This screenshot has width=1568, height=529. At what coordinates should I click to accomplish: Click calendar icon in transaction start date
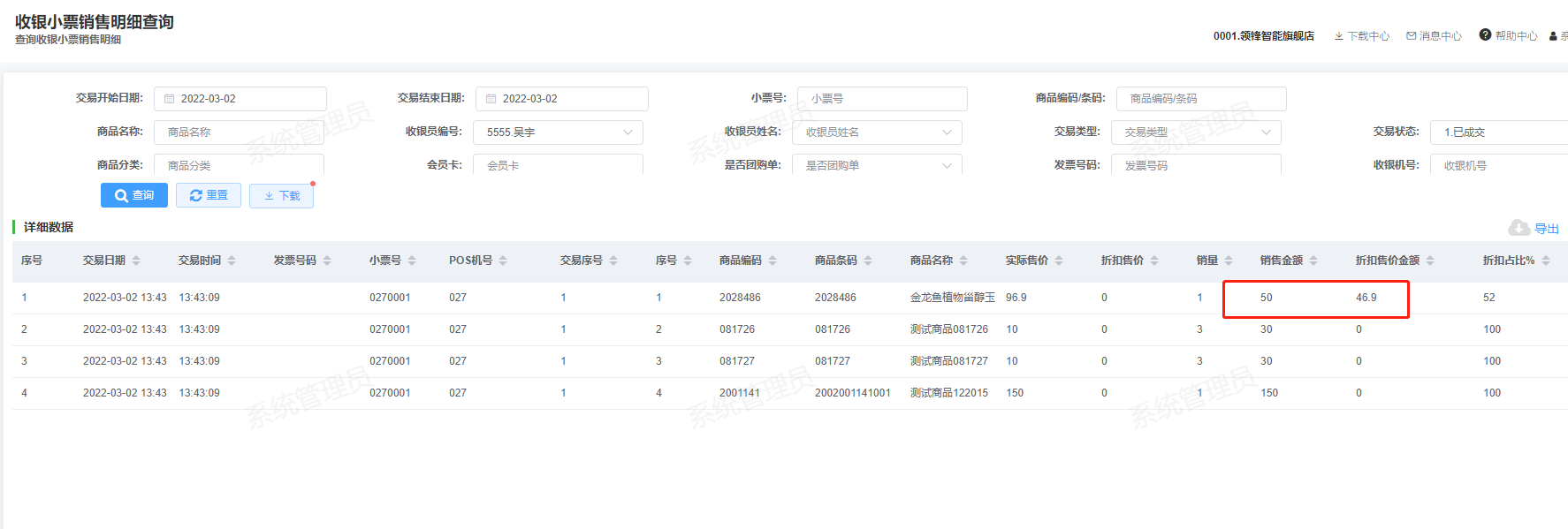(170, 99)
